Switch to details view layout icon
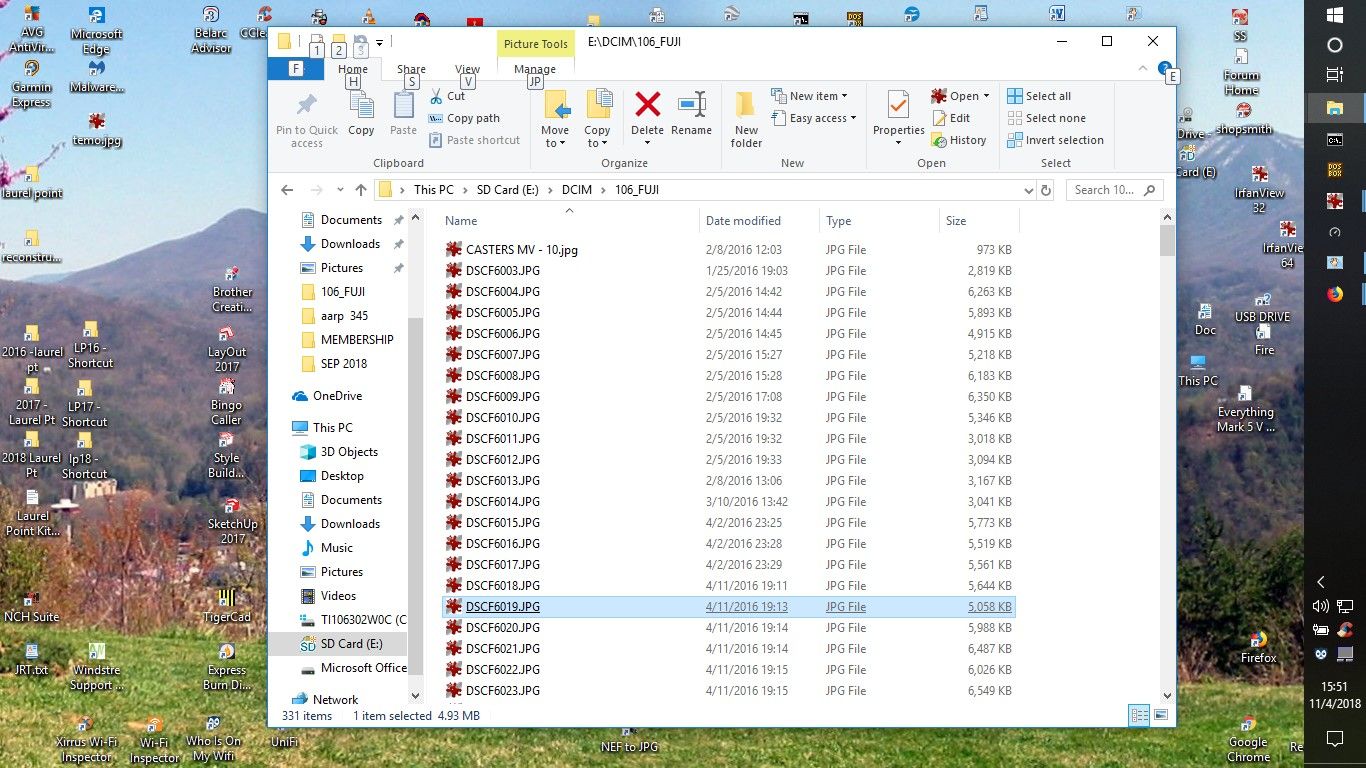This screenshot has width=1366, height=768. [x=1138, y=715]
